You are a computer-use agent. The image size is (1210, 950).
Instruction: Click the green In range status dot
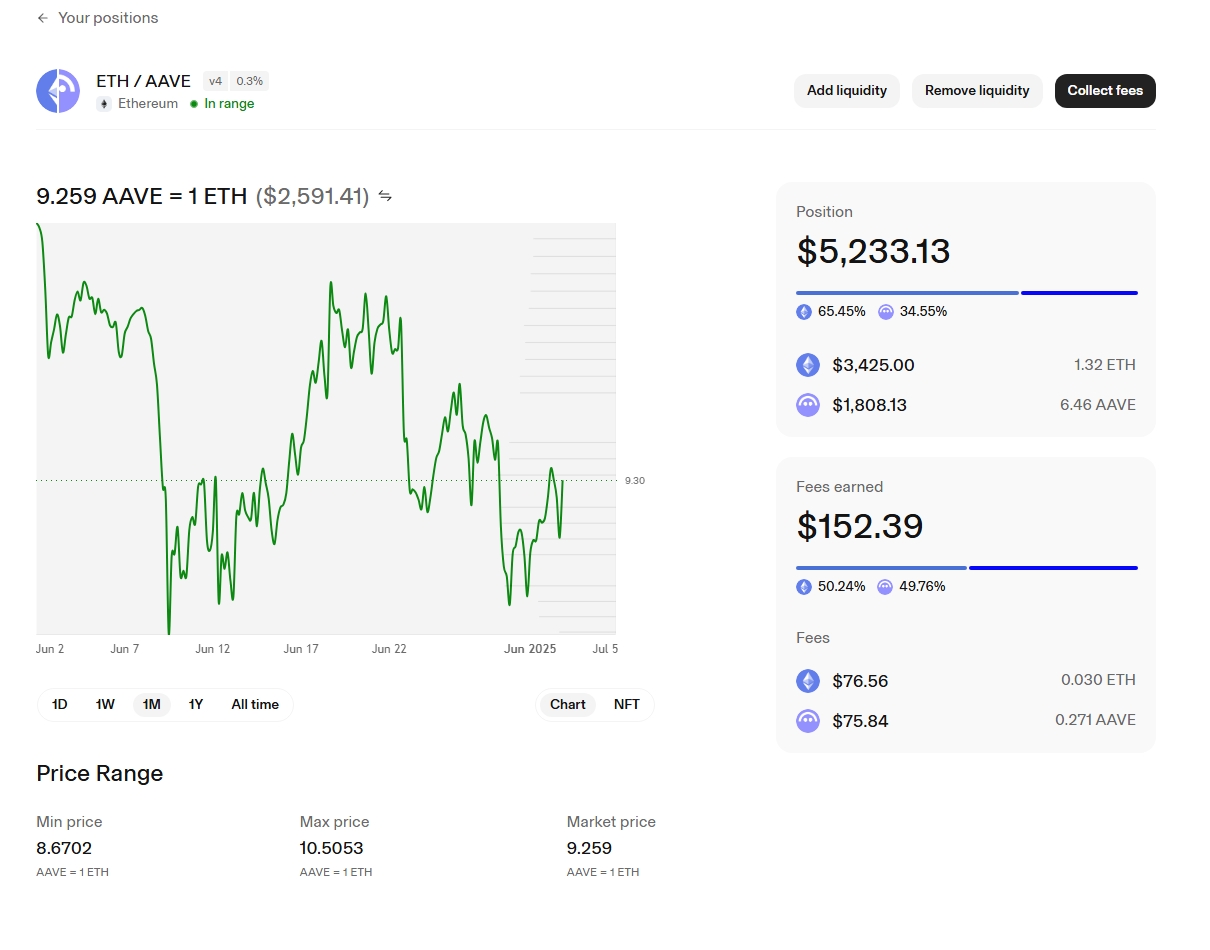[x=194, y=104]
